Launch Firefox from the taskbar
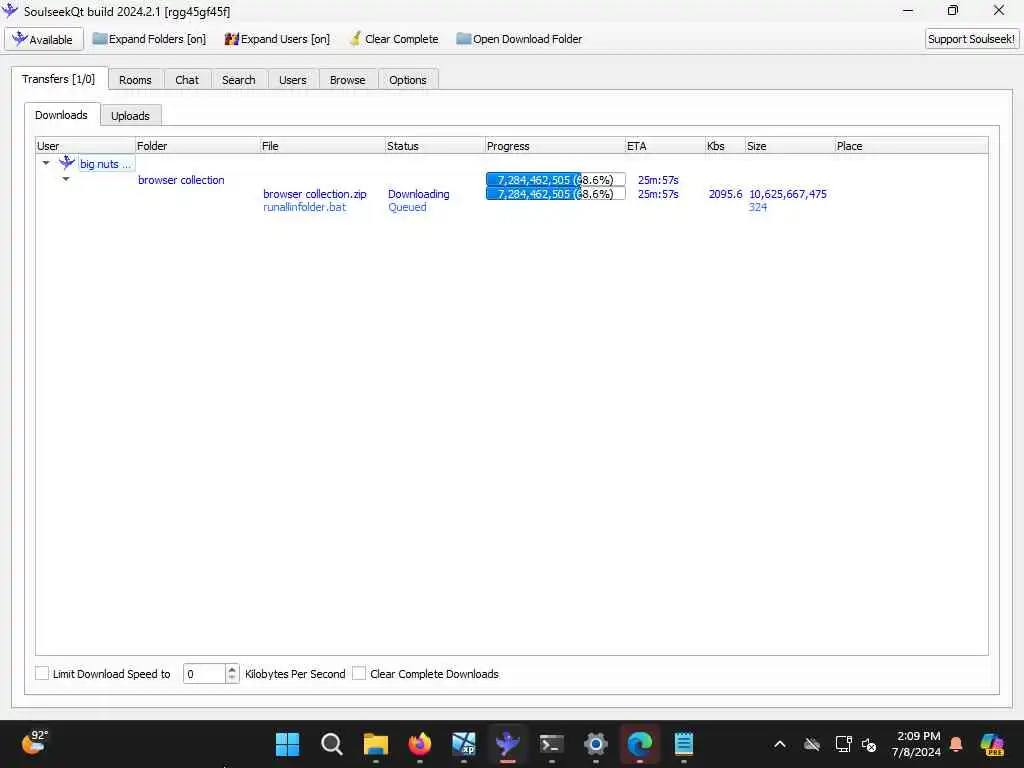The height and width of the screenshot is (768, 1024). [420, 744]
